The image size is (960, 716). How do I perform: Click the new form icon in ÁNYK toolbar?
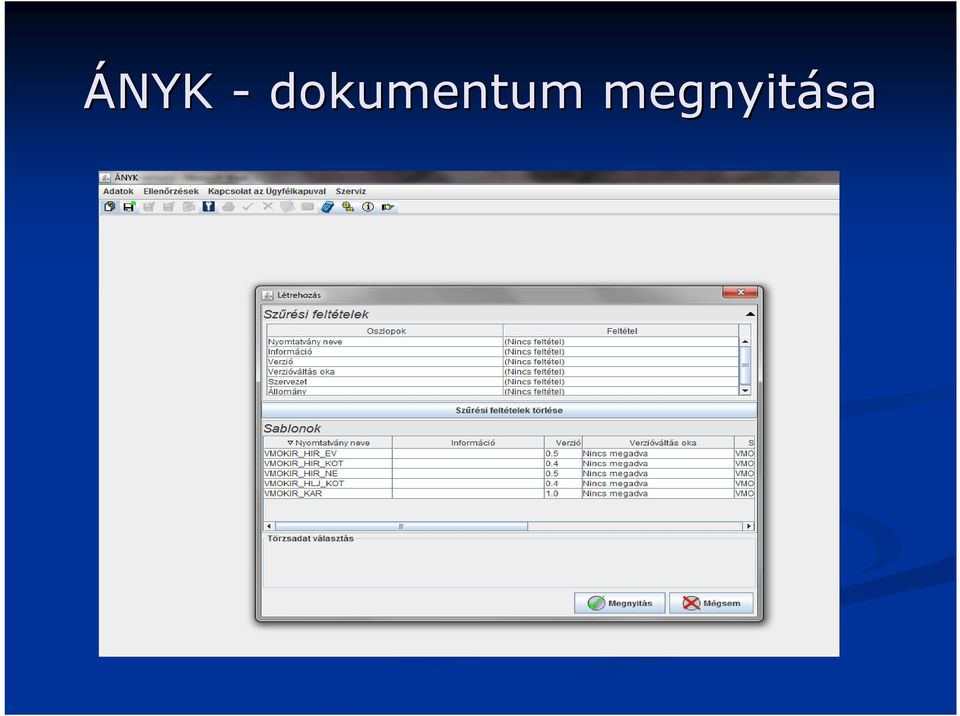click(x=110, y=207)
